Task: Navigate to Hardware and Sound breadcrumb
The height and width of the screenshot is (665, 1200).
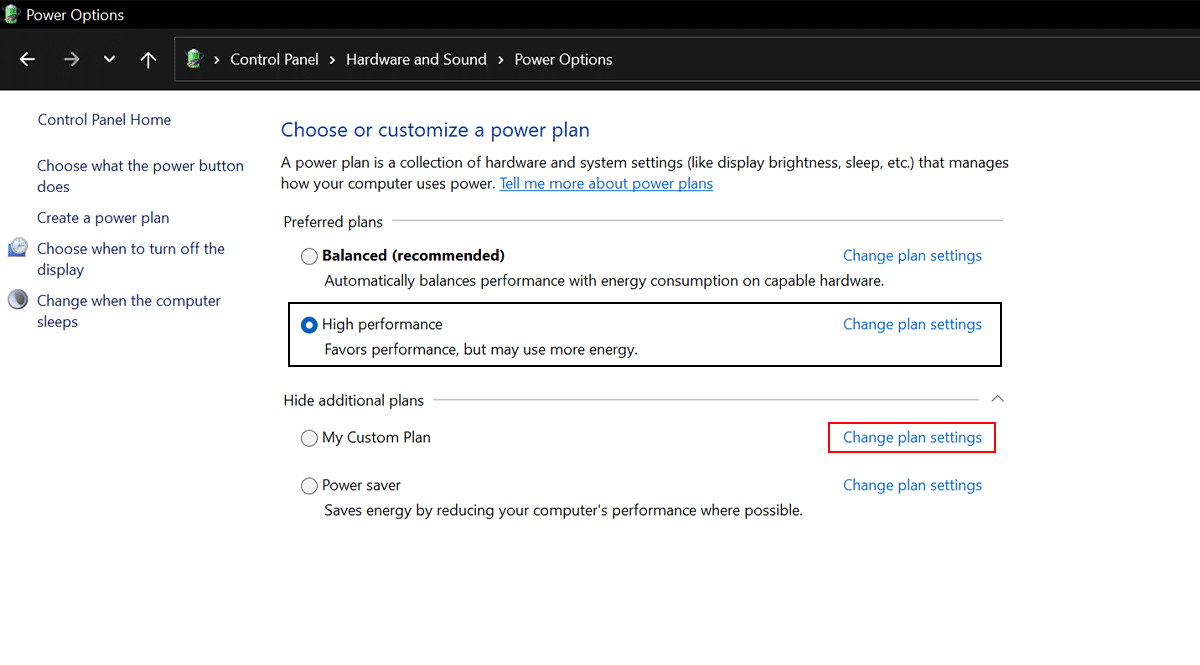Action: pos(416,59)
